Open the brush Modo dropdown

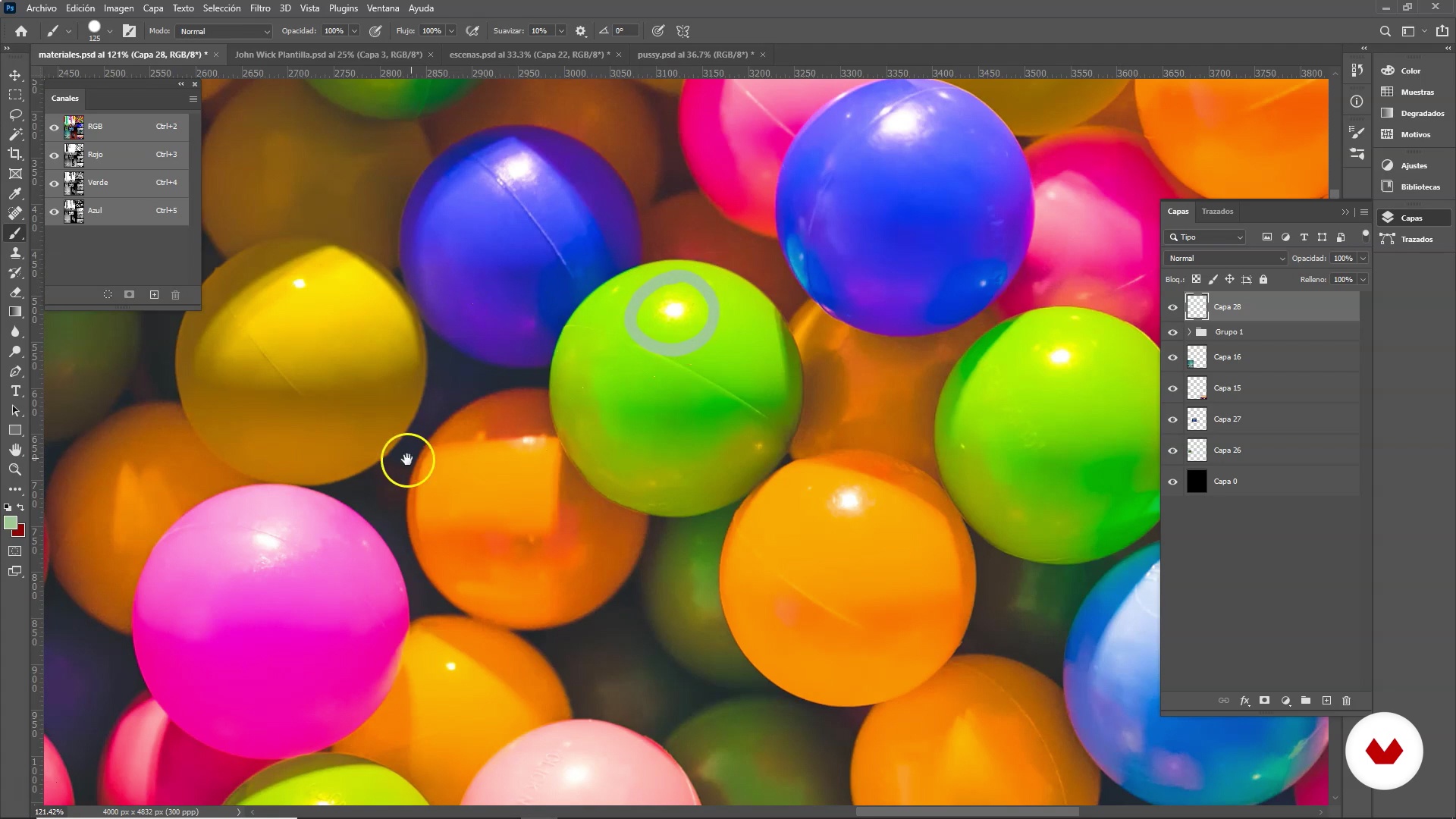[224, 31]
